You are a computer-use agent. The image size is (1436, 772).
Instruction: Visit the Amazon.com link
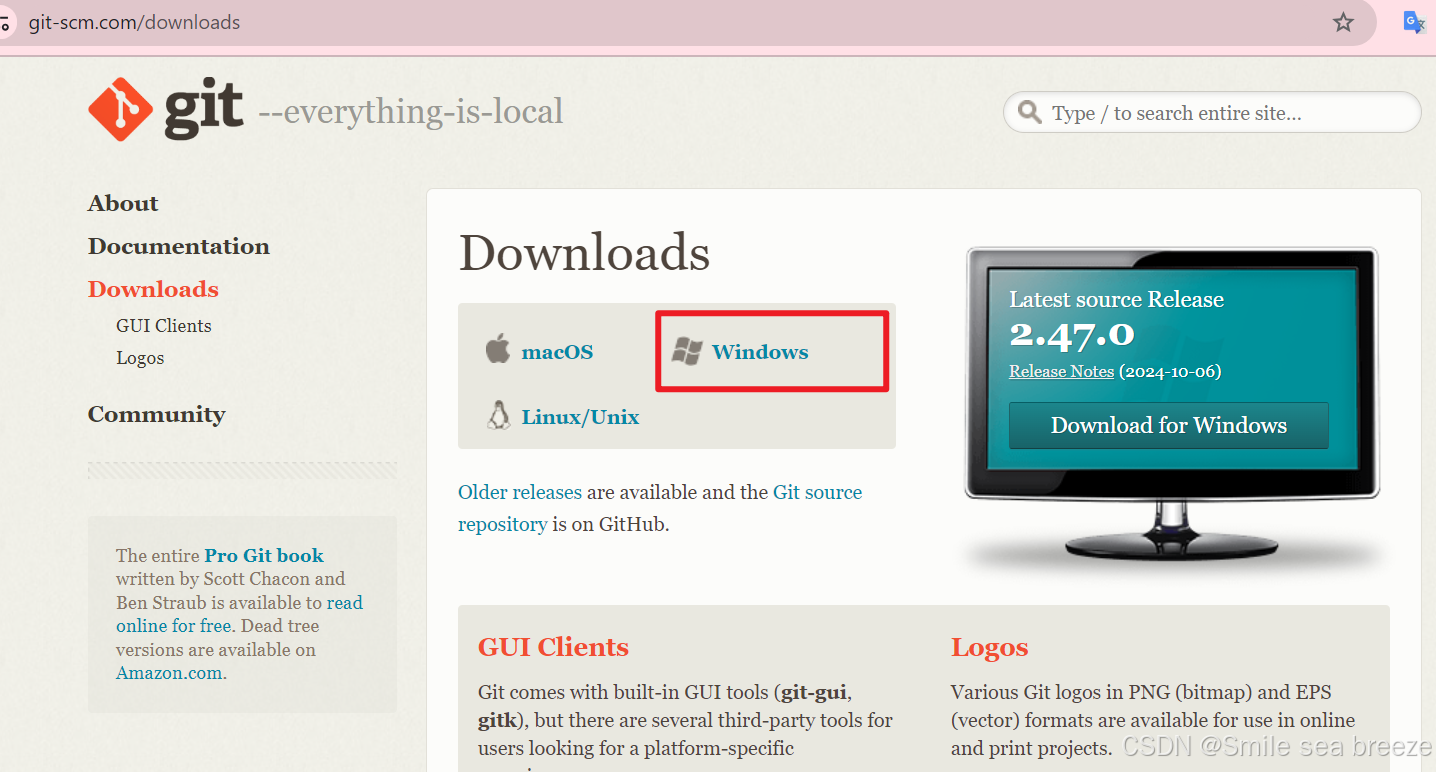pos(169,673)
